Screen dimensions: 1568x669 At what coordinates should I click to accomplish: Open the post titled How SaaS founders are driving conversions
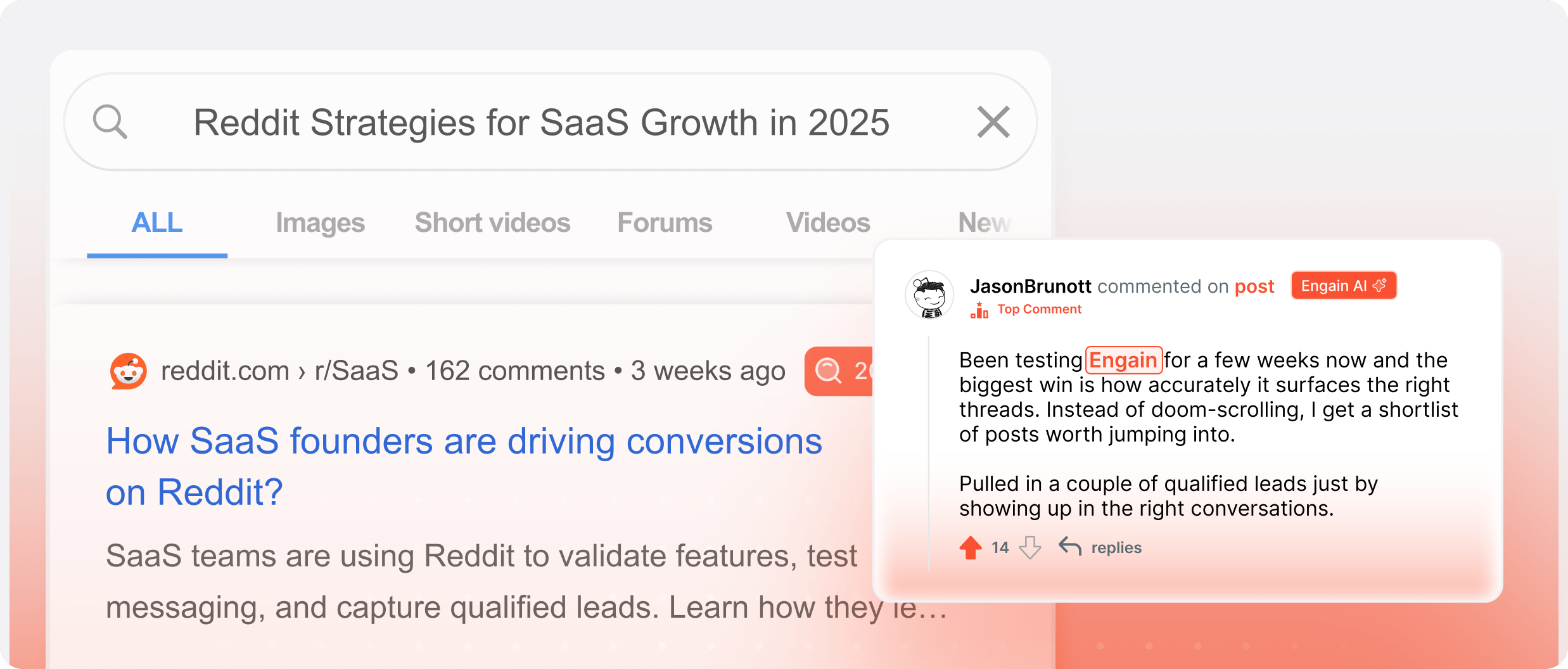(463, 442)
